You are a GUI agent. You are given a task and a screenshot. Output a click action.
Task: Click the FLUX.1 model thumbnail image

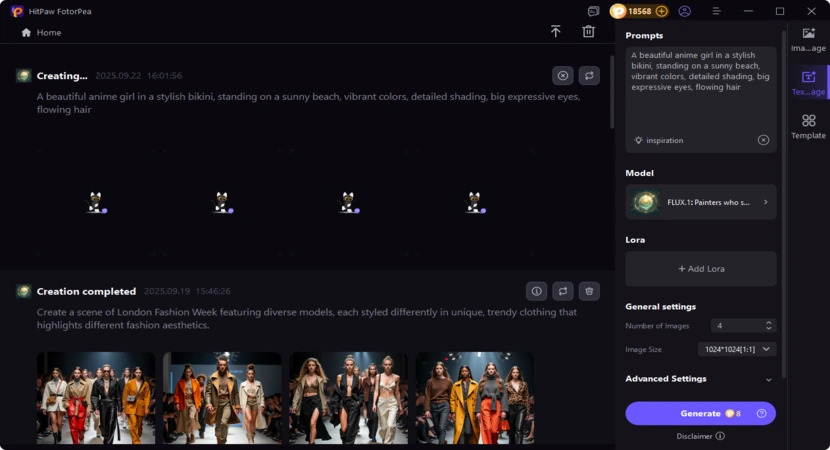645,202
